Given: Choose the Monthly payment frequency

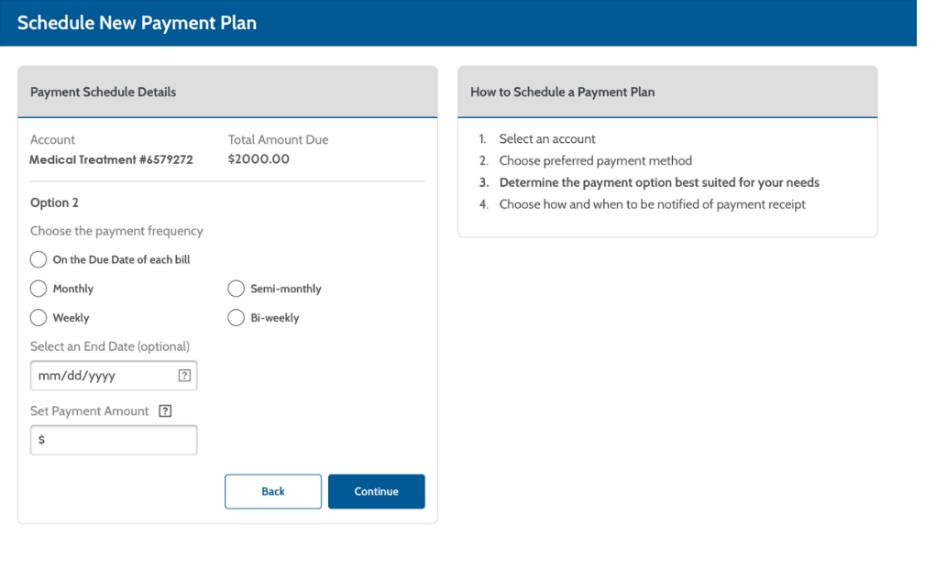Looking at the screenshot, I should (x=39, y=289).
